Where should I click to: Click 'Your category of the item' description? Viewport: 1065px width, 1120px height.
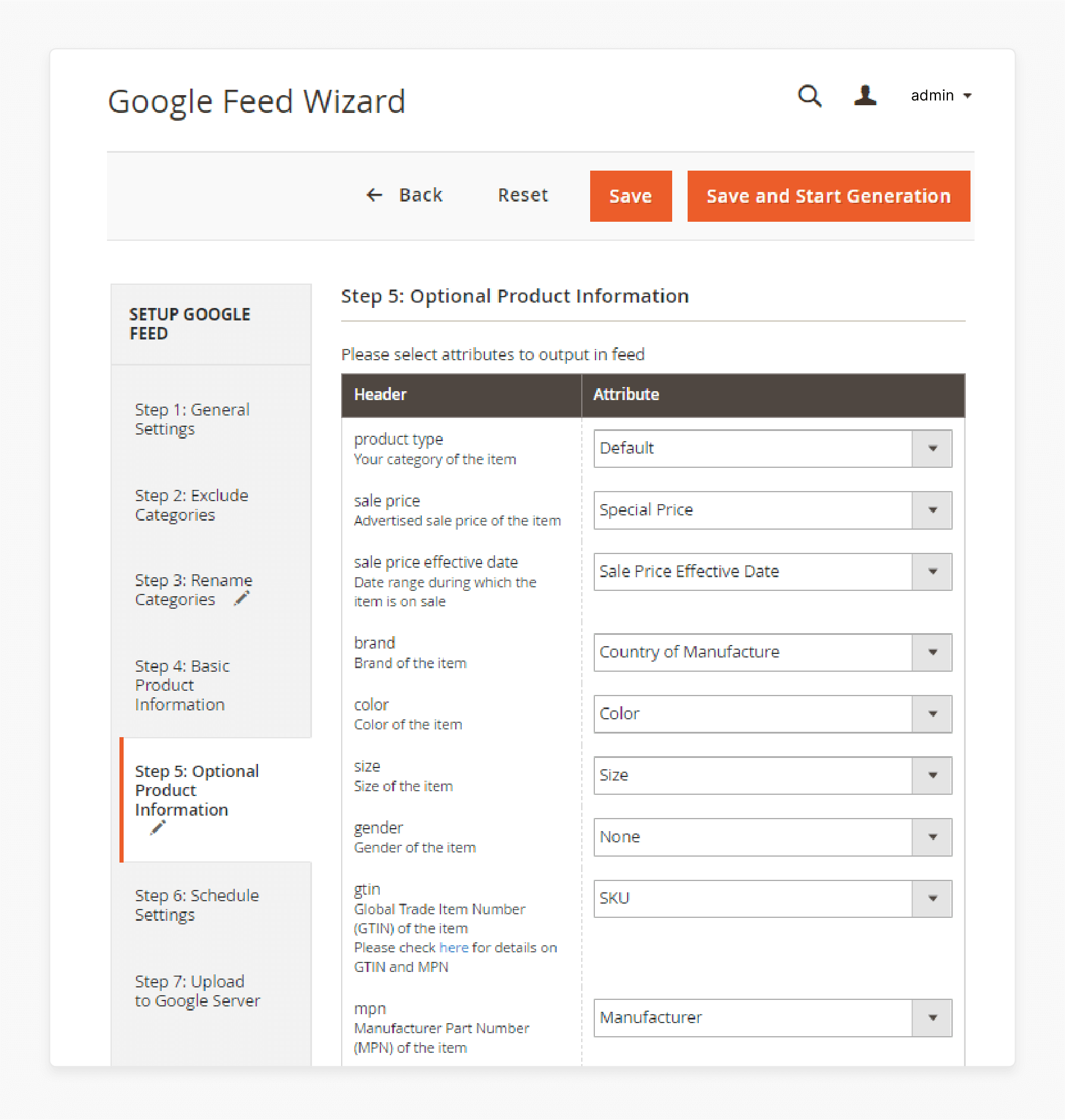(435, 460)
